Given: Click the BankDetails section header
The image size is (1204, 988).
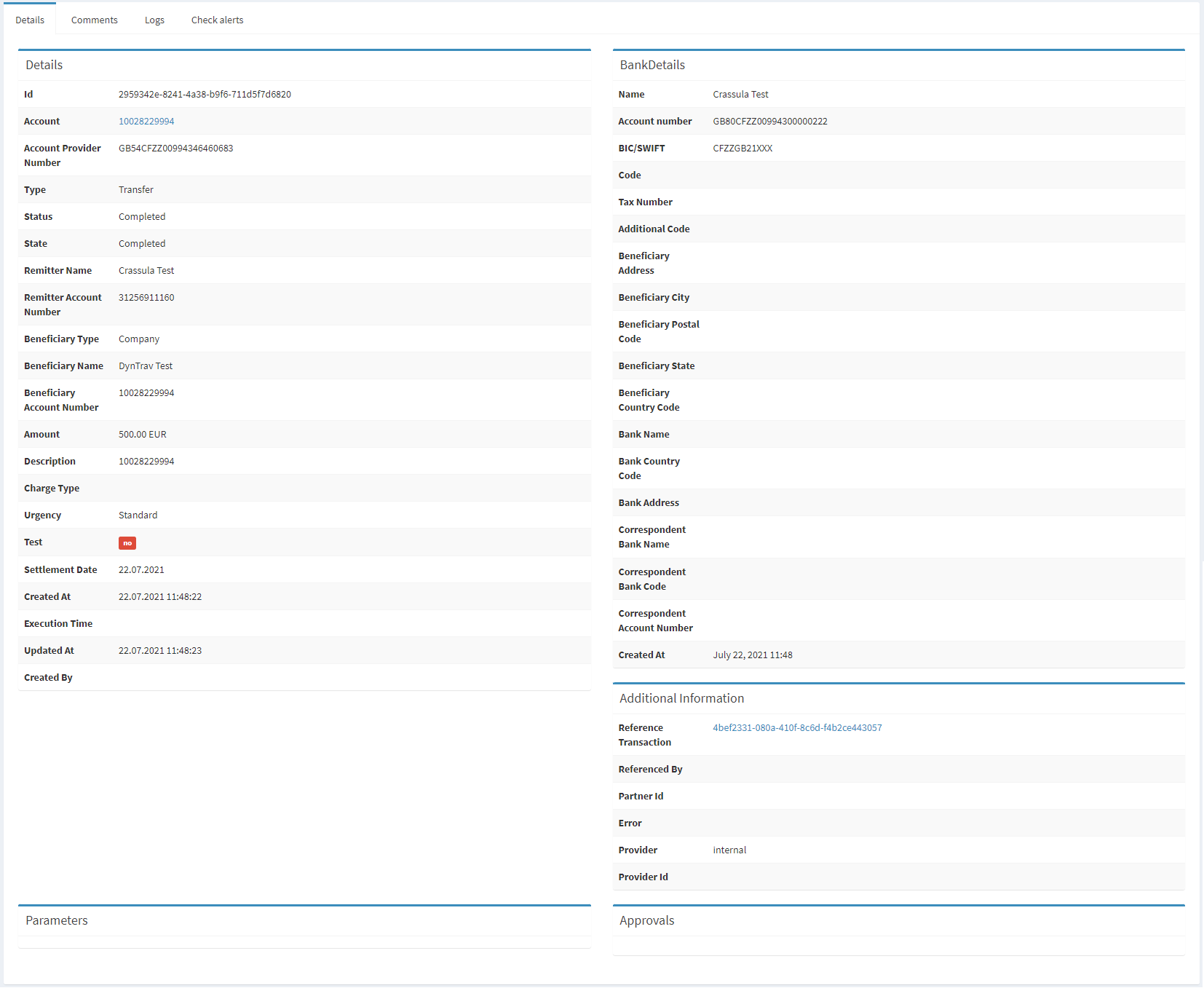Looking at the screenshot, I should point(651,65).
